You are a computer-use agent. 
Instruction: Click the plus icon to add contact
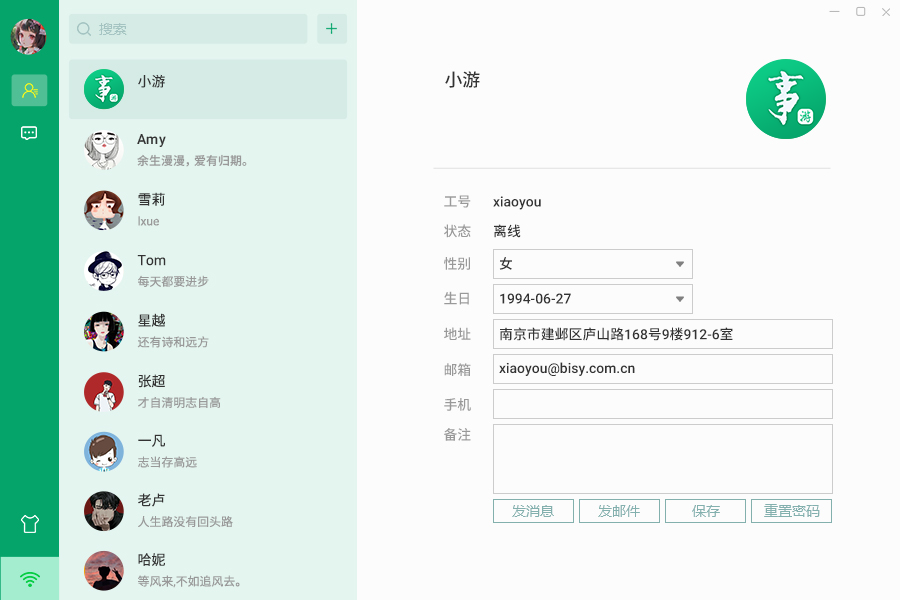pos(332,29)
